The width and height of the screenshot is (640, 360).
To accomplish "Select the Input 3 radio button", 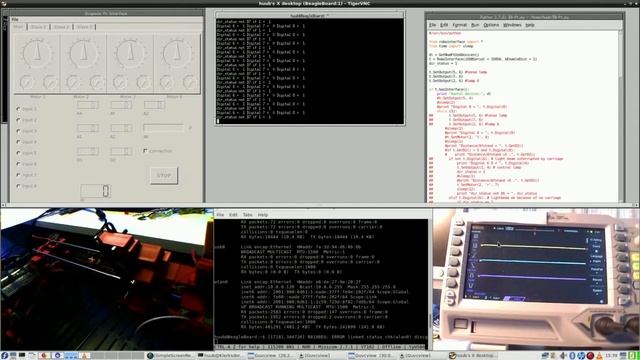I will coord(18,131).
